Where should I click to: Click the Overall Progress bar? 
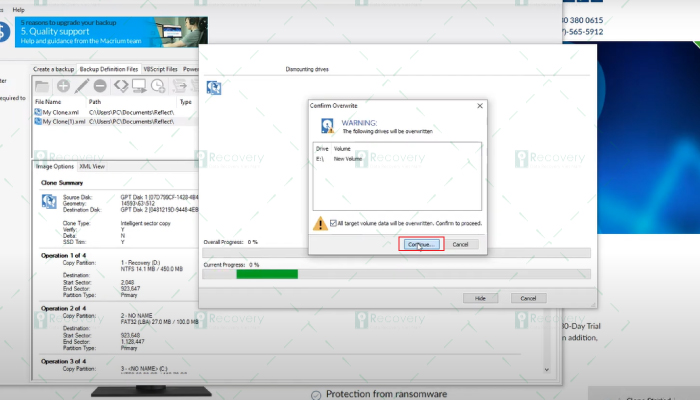coord(396,253)
